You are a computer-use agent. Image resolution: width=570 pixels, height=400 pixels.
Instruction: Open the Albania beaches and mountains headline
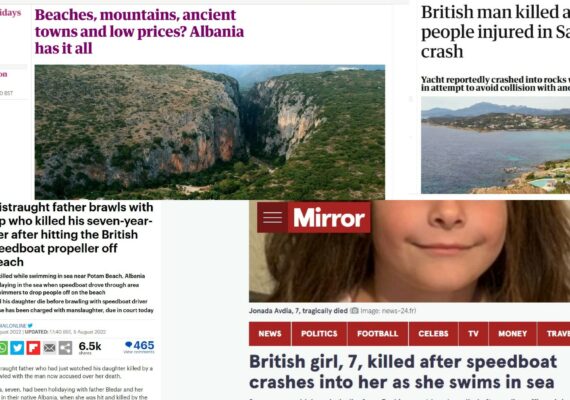139,31
